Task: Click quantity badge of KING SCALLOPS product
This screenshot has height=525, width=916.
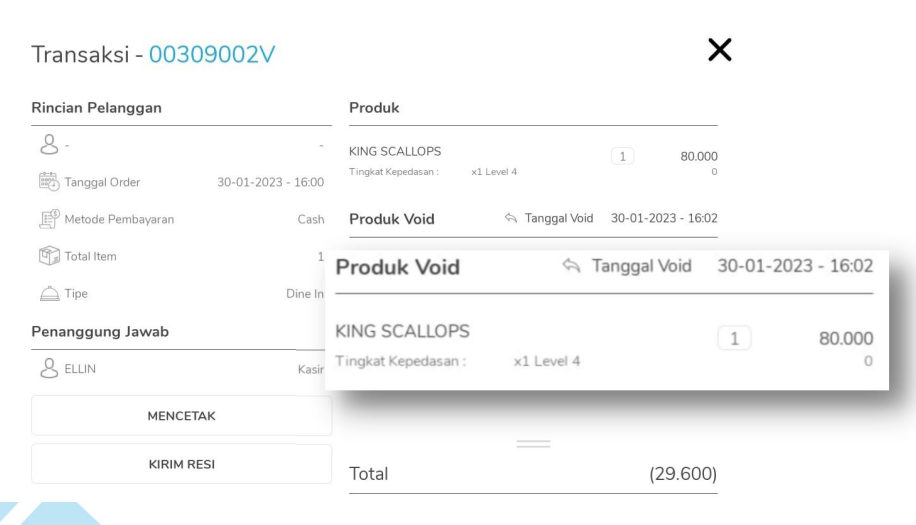Action: 621,155
